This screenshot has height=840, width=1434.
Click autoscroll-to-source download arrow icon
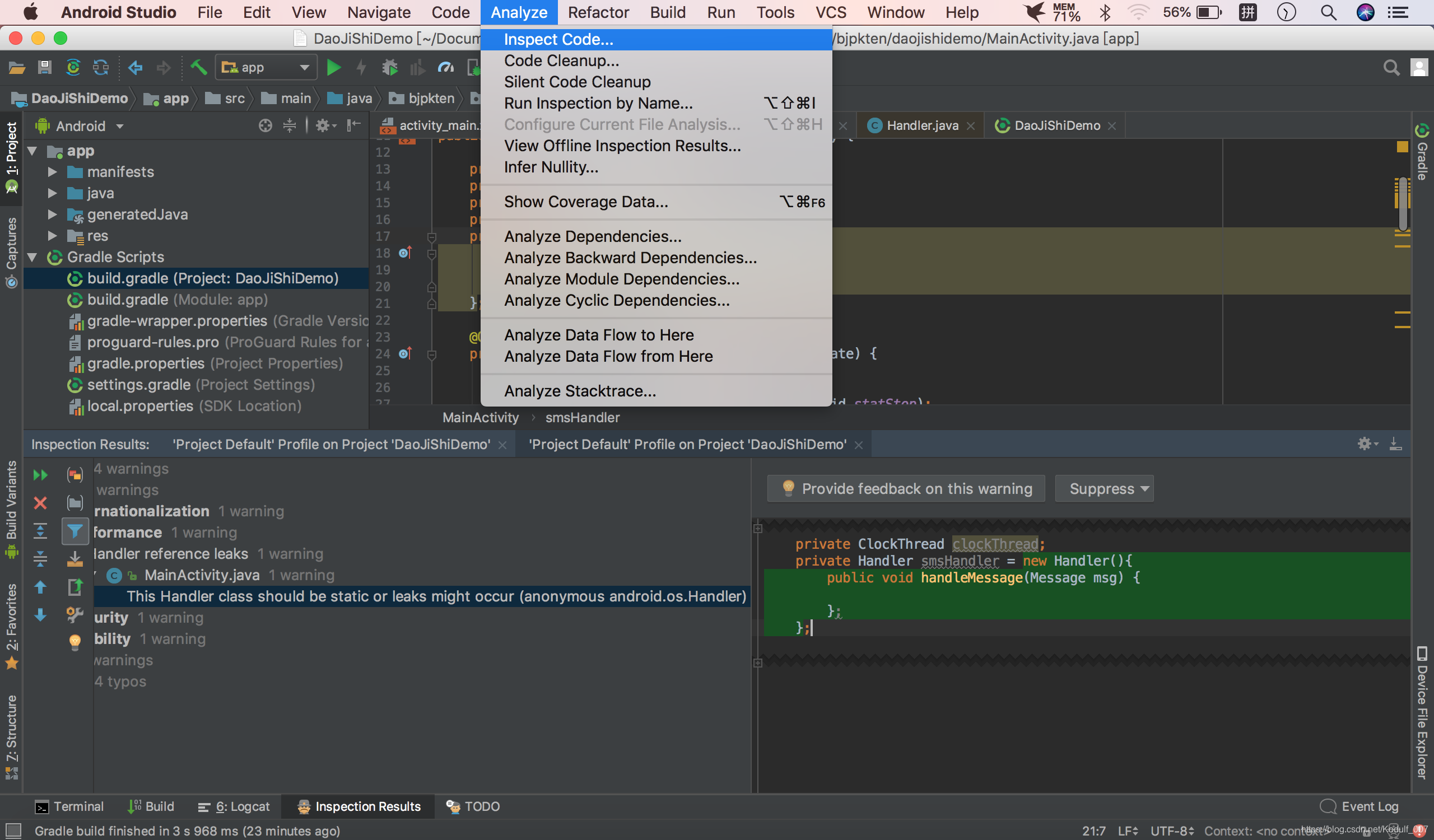pyautogui.click(x=75, y=558)
